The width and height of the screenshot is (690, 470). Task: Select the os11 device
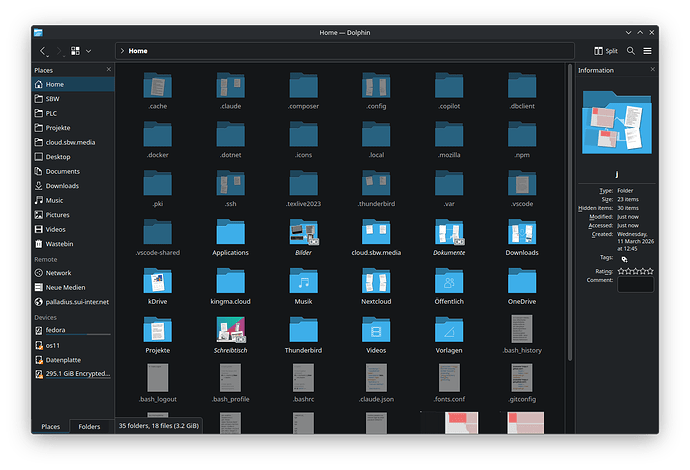click(x=73, y=345)
